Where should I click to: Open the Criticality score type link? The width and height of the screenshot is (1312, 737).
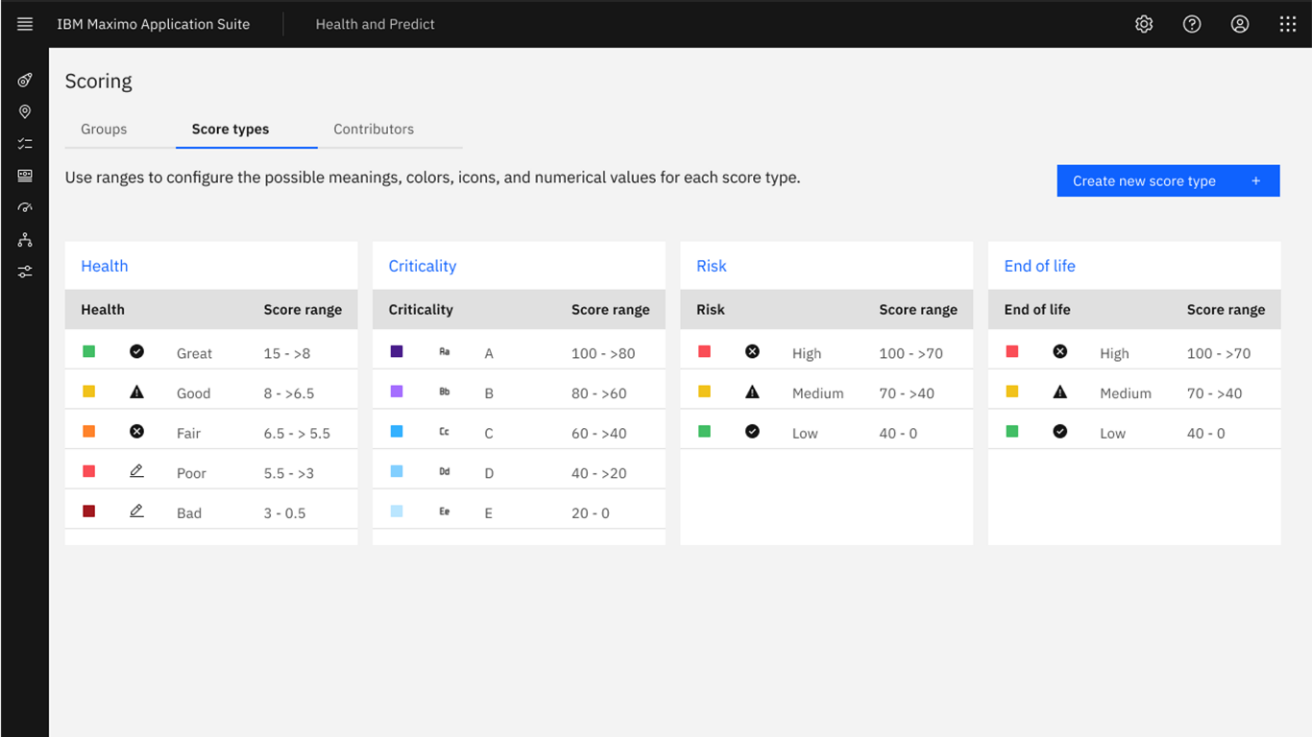click(422, 265)
